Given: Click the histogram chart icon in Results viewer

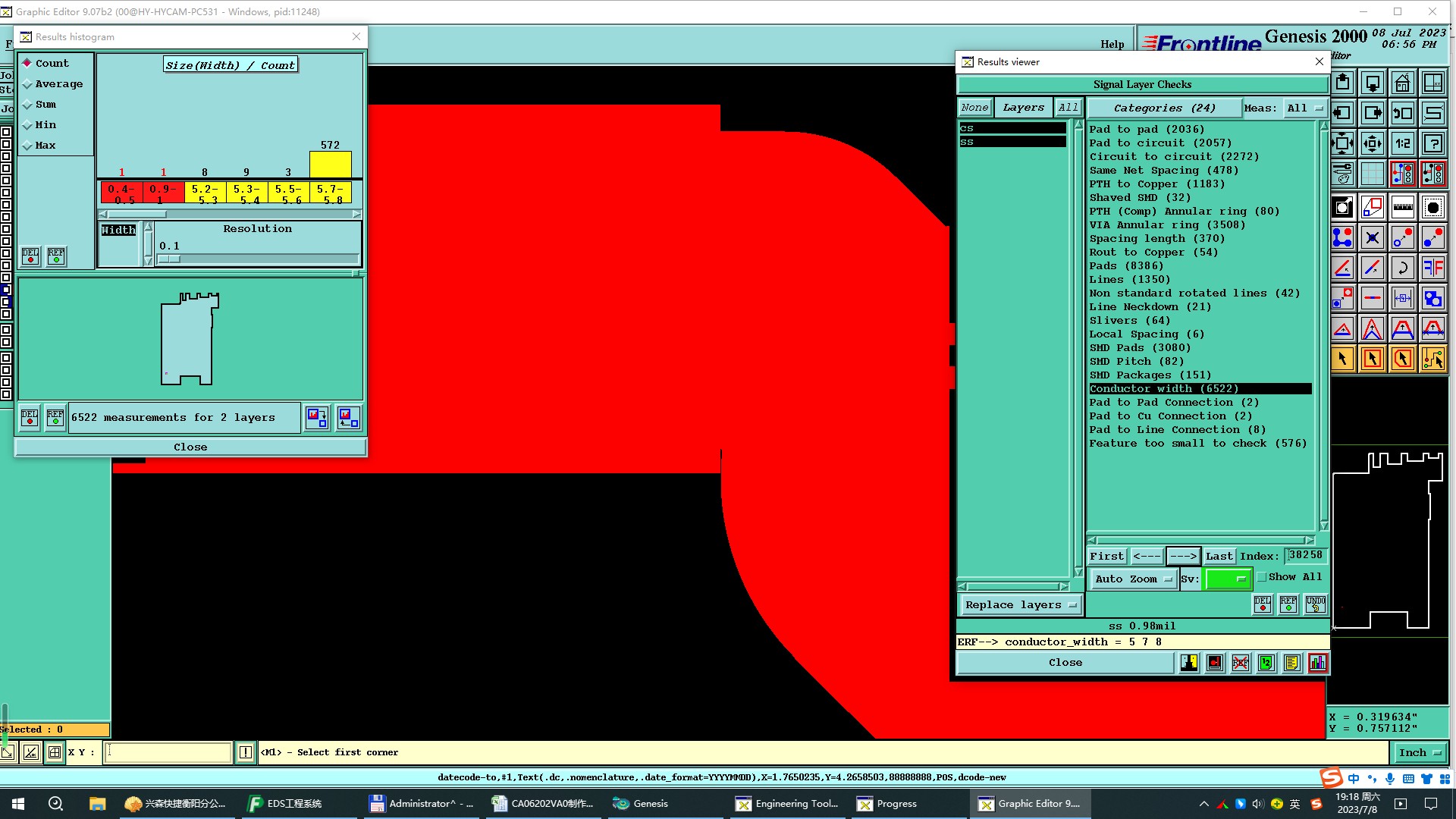Looking at the screenshot, I should (1318, 663).
